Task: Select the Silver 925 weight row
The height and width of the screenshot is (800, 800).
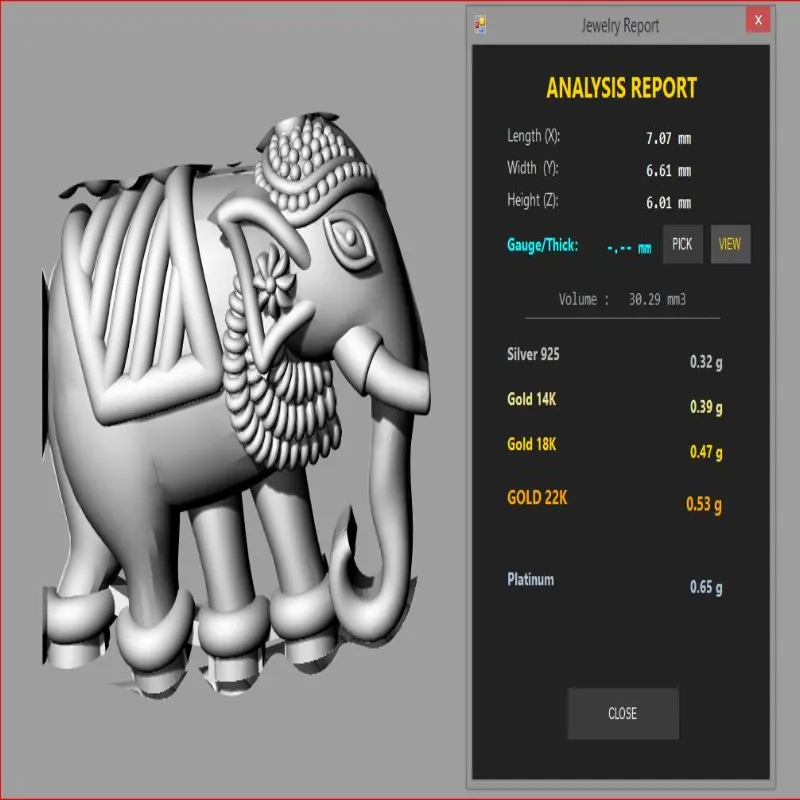Action: pyautogui.click(x=614, y=358)
